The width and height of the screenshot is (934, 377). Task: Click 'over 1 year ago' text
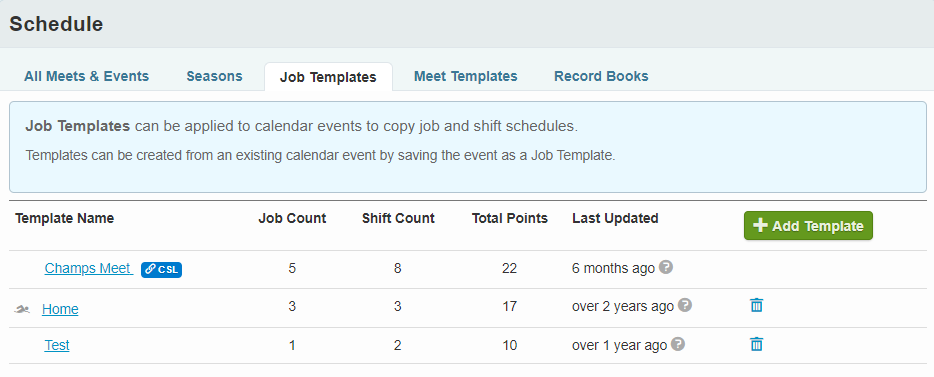click(619, 345)
